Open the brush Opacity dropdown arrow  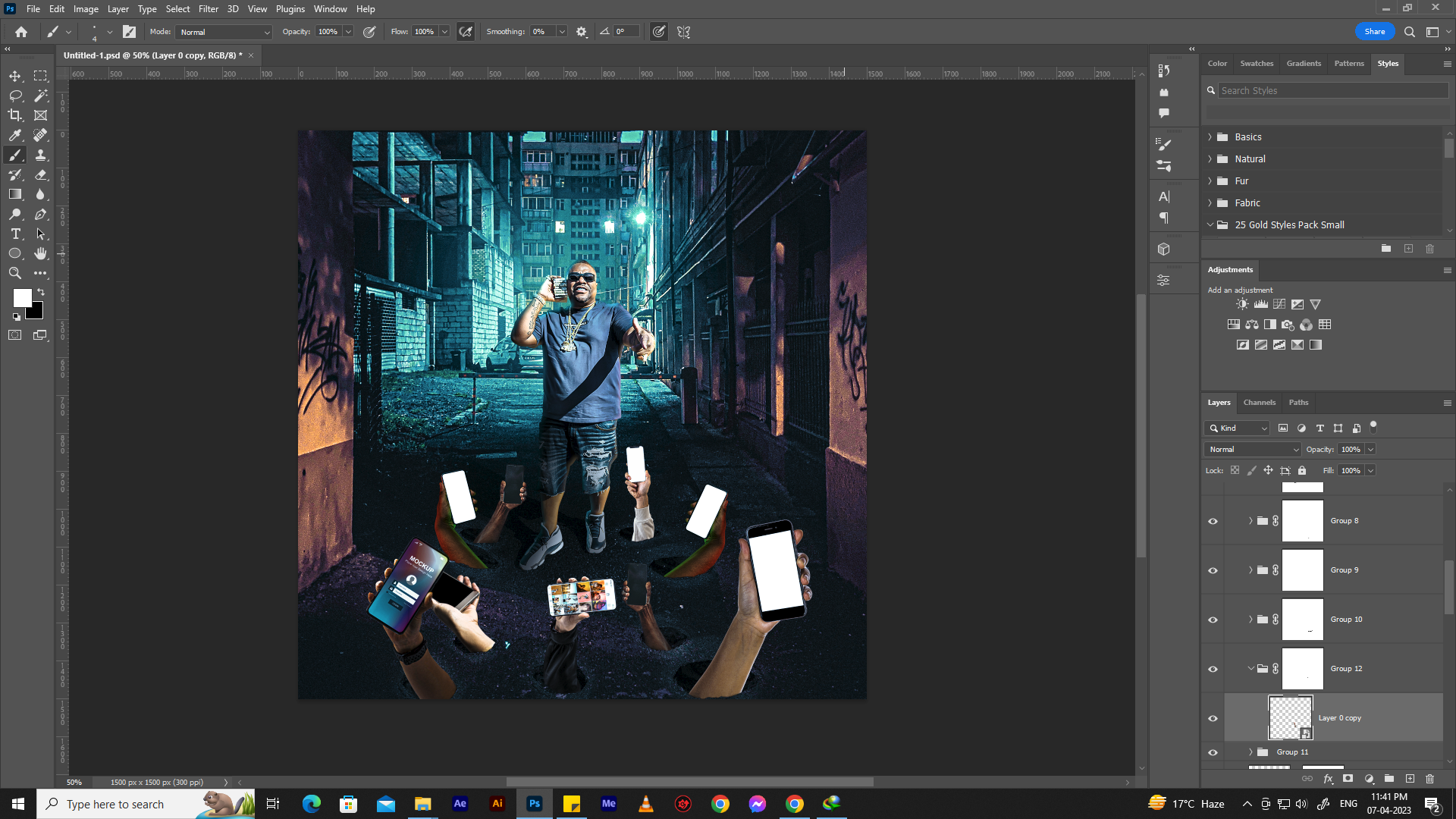tap(348, 32)
